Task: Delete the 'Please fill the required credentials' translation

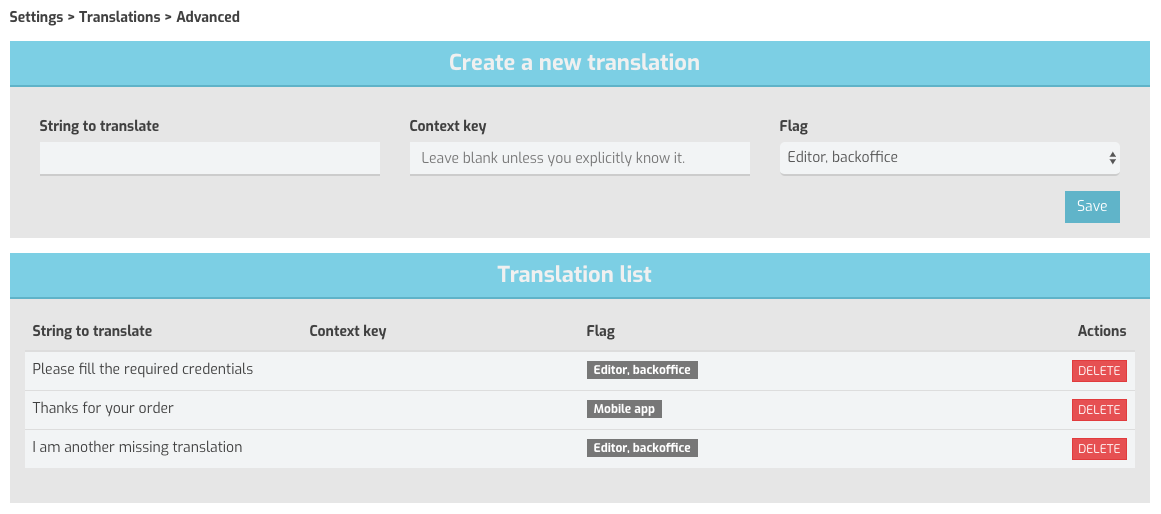Action: click(1099, 371)
